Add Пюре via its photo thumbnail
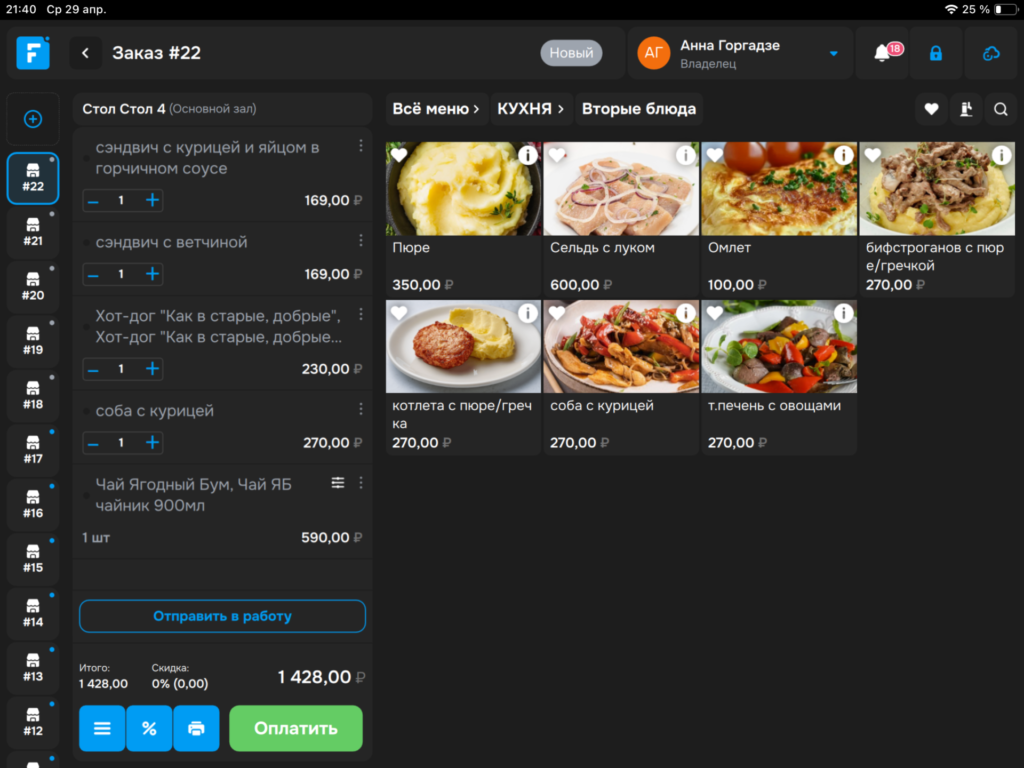The height and width of the screenshot is (768, 1024). [464, 189]
